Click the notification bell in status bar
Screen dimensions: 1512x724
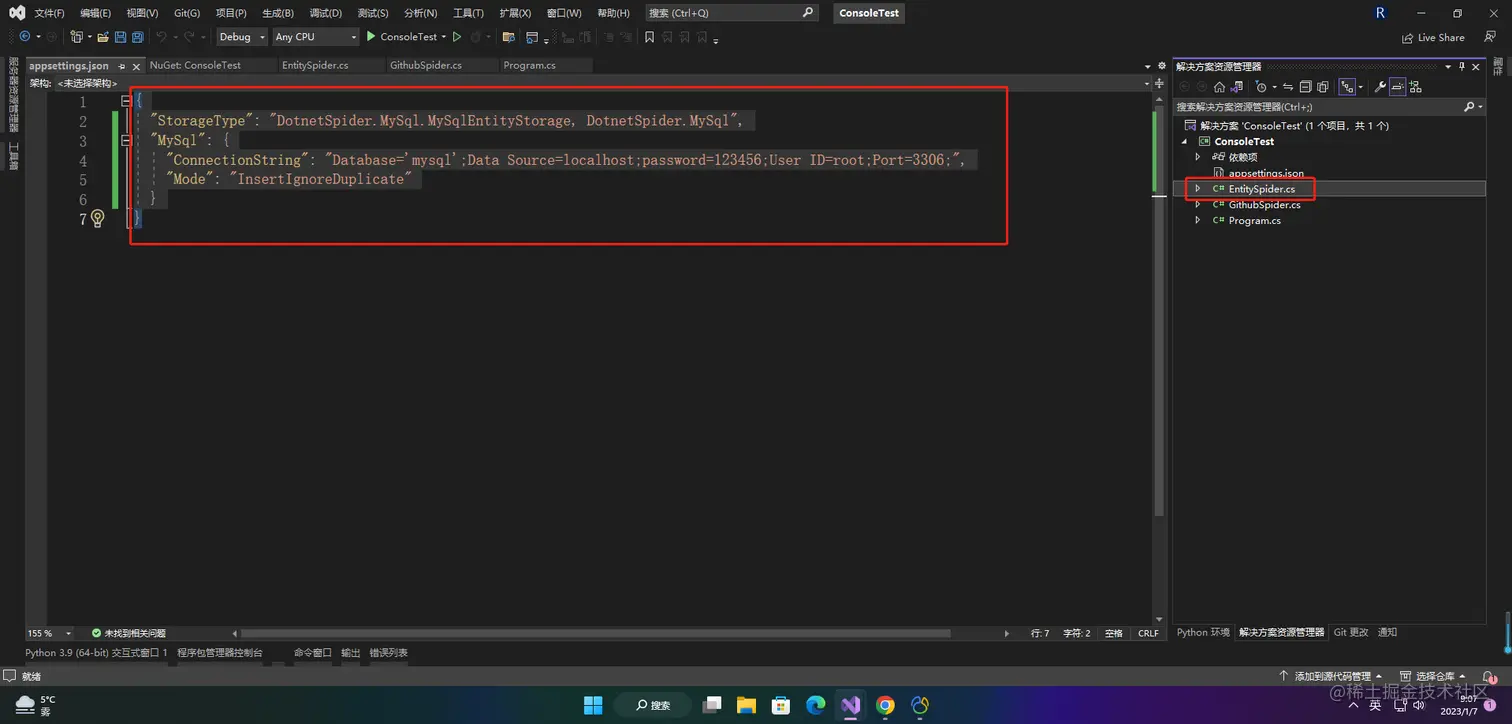pyautogui.click(x=1489, y=677)
